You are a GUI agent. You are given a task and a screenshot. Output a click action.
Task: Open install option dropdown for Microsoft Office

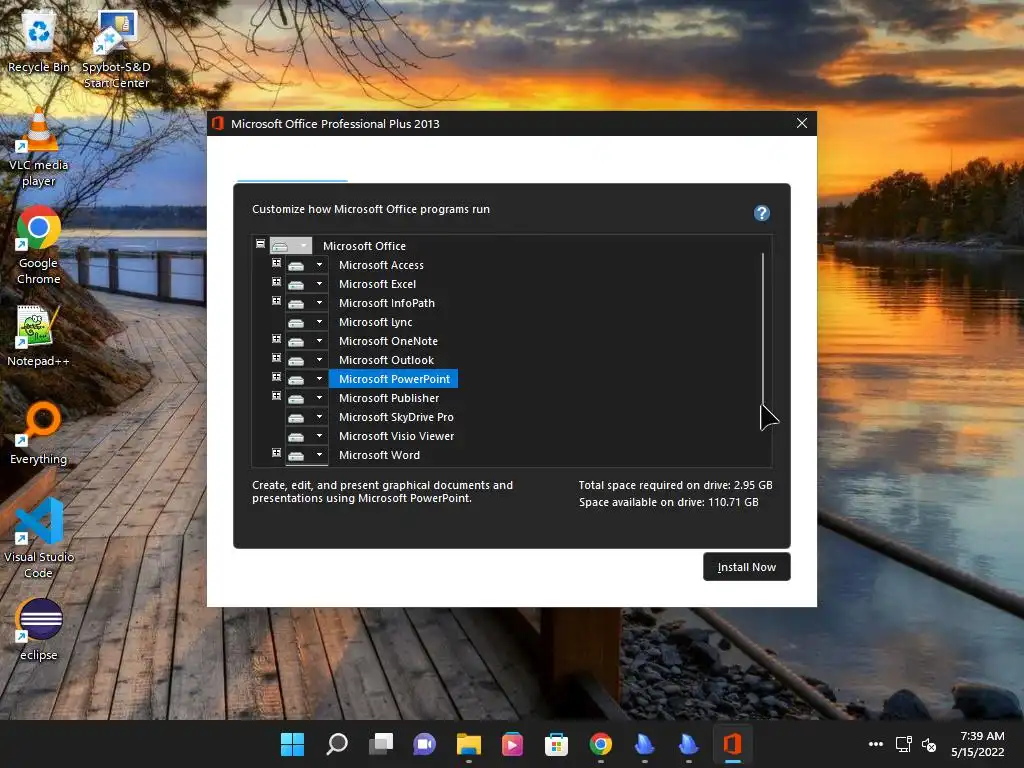point(291,246)
